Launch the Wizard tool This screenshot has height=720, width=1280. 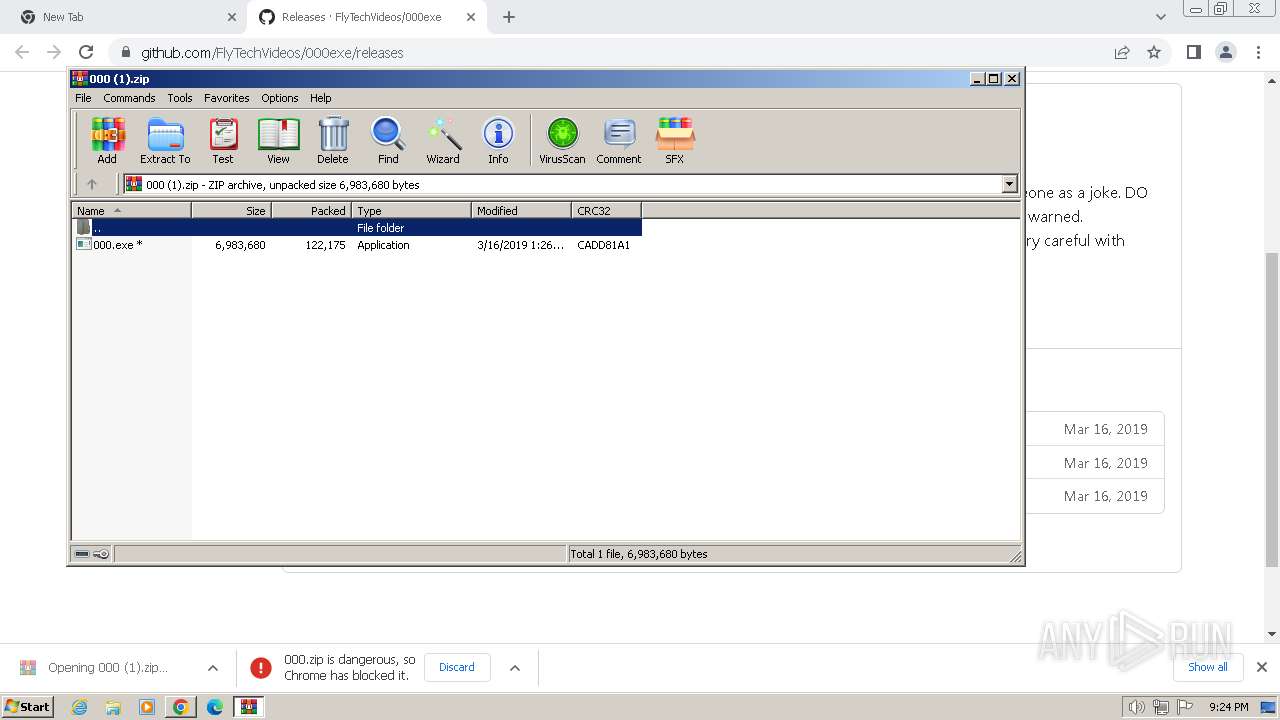tap(443, 140)
